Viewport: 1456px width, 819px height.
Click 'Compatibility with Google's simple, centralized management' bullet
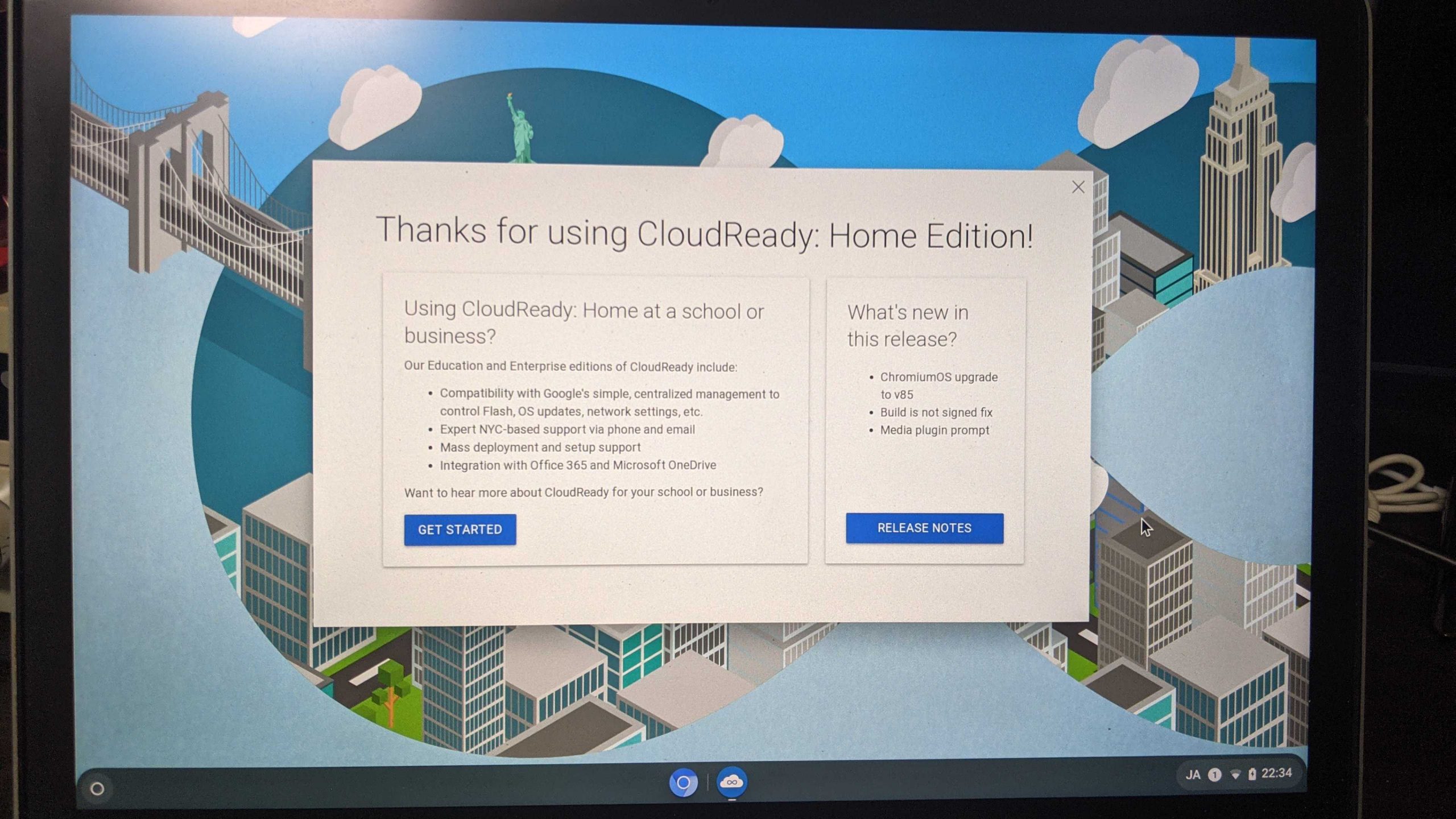[609, 402]
